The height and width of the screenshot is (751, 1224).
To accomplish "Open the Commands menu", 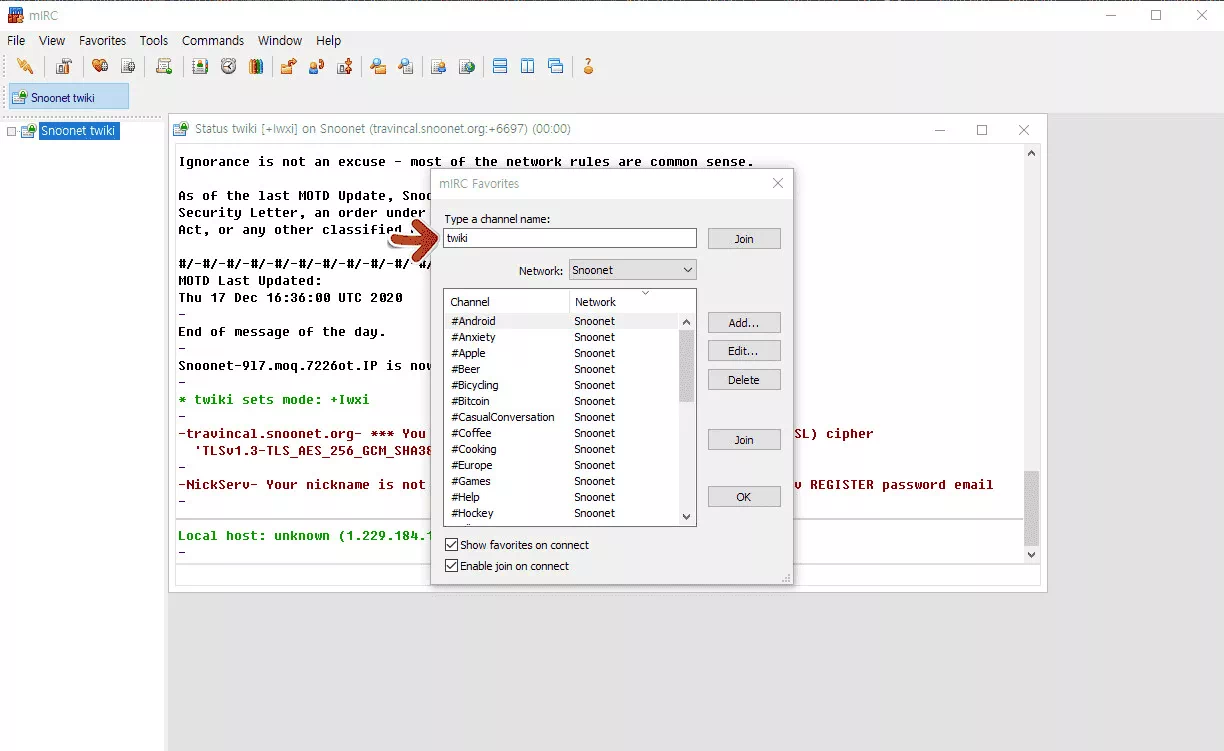I will [x=213, y=41].
